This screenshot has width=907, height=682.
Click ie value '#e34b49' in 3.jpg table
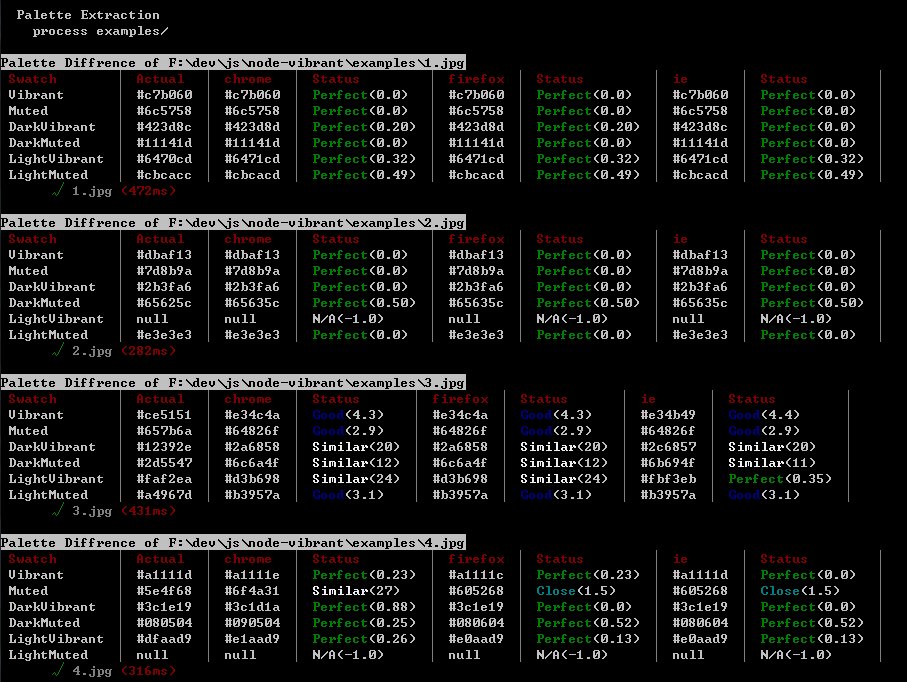(668, 415)
